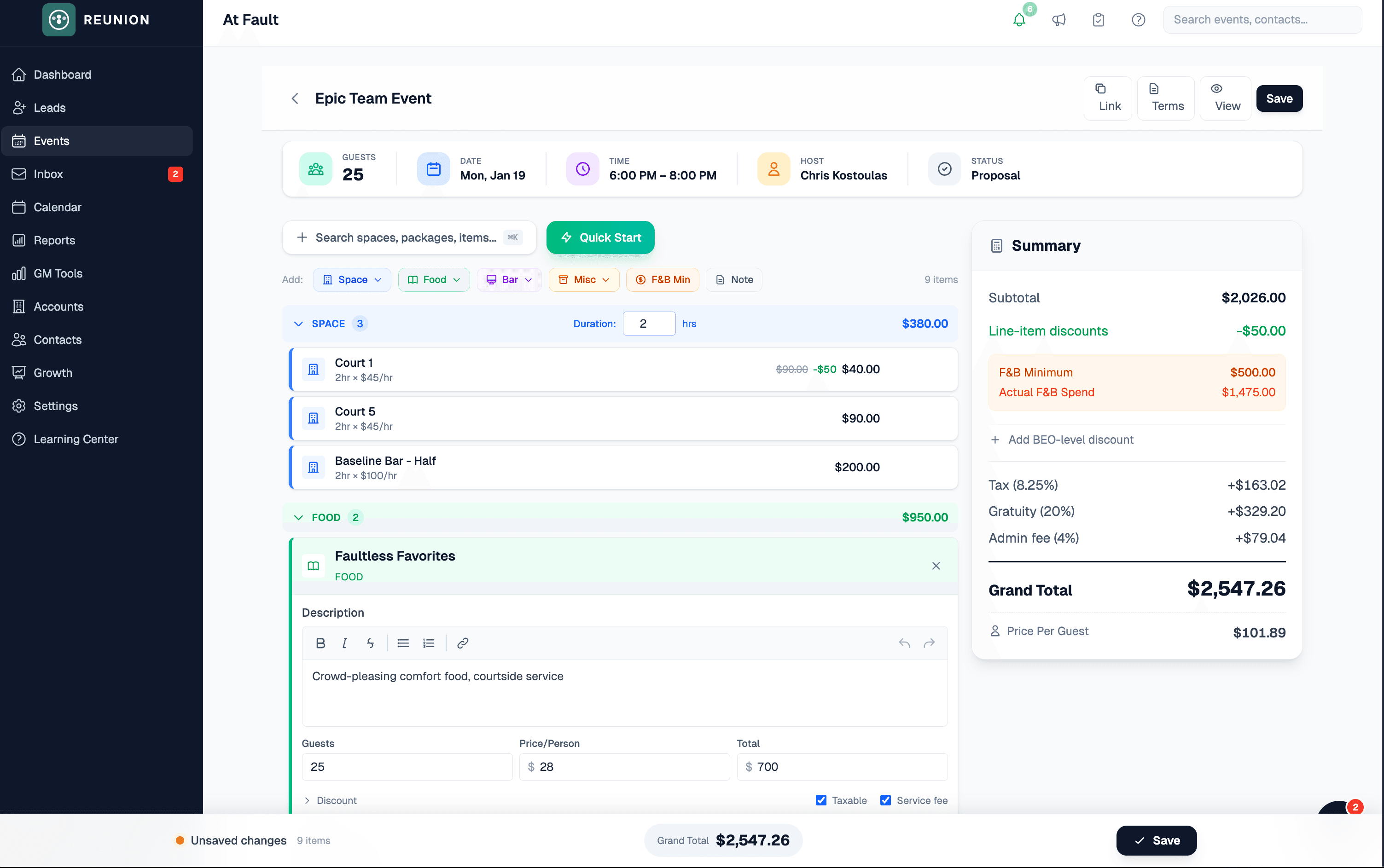Click the Quick Start button
This screenshot has height=868, width=1384.
pos(599,237)
